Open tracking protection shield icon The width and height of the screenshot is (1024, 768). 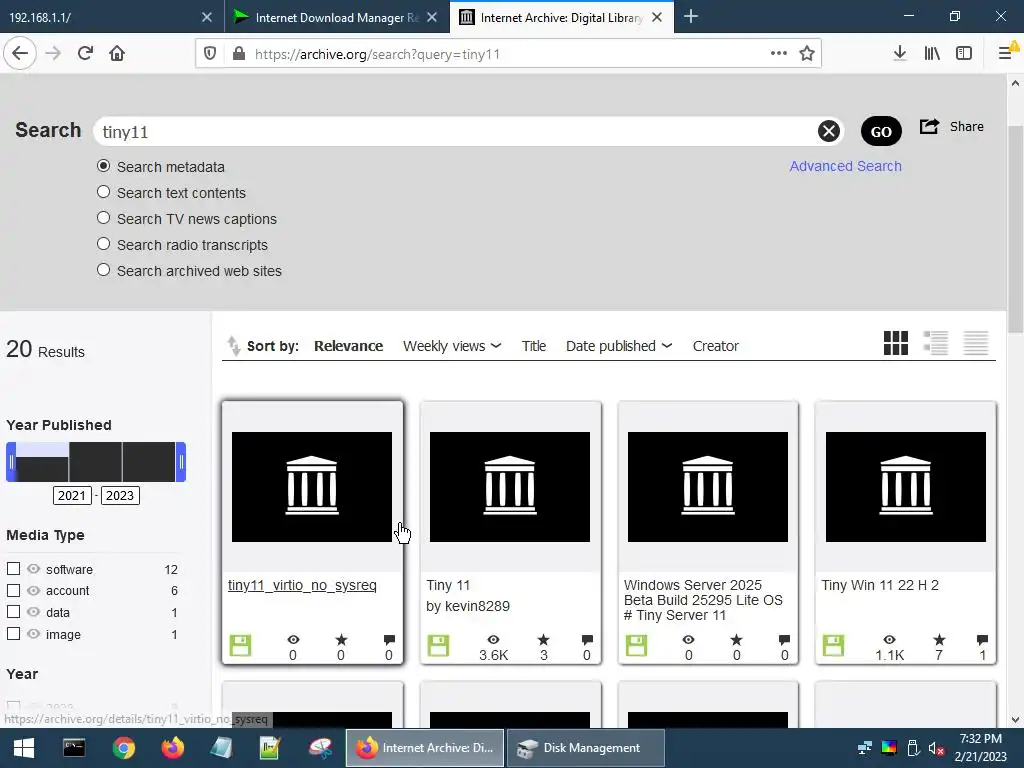point(210,54)
